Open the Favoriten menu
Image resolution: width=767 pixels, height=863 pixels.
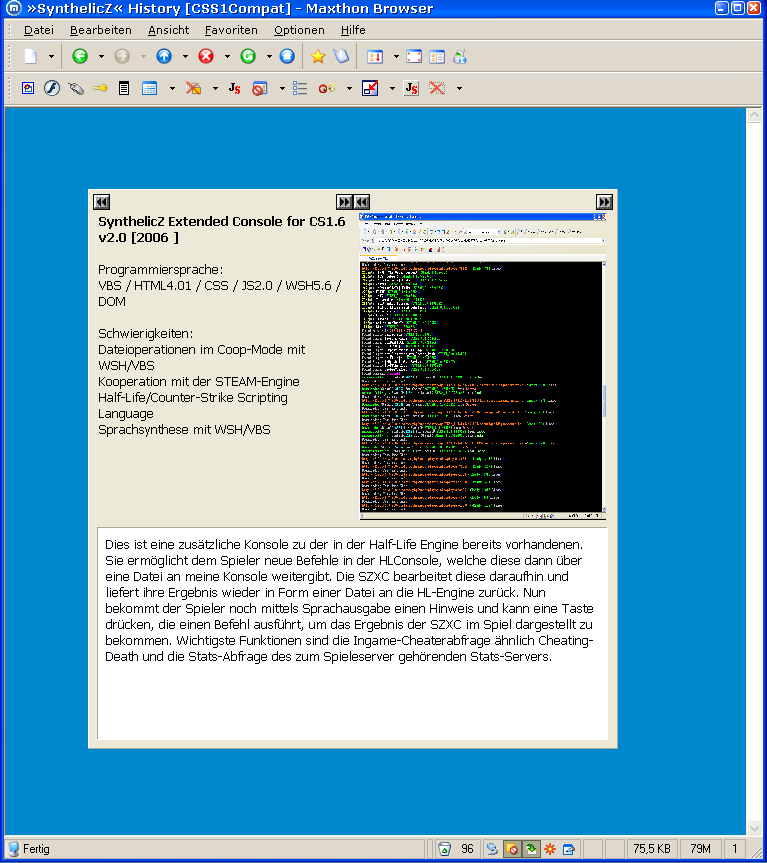pyautogui.click(x=231, y=30)
